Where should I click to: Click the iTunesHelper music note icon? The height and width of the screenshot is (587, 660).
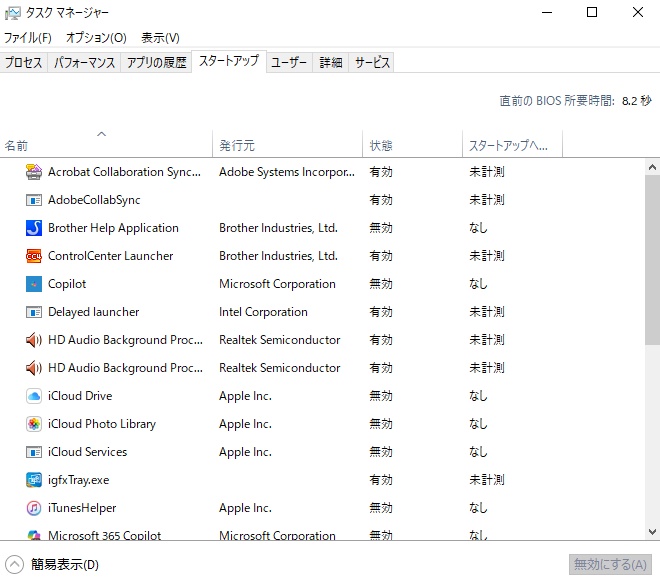tap(34, 508)
